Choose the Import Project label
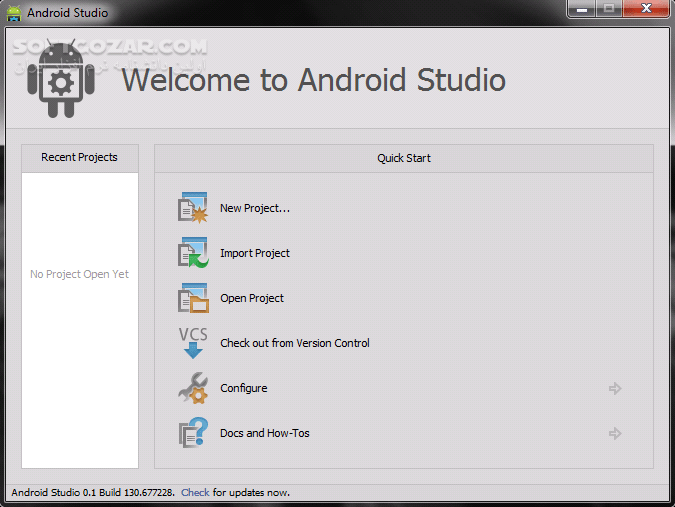This screenshot has height=507, width=675. pos(255,253)
